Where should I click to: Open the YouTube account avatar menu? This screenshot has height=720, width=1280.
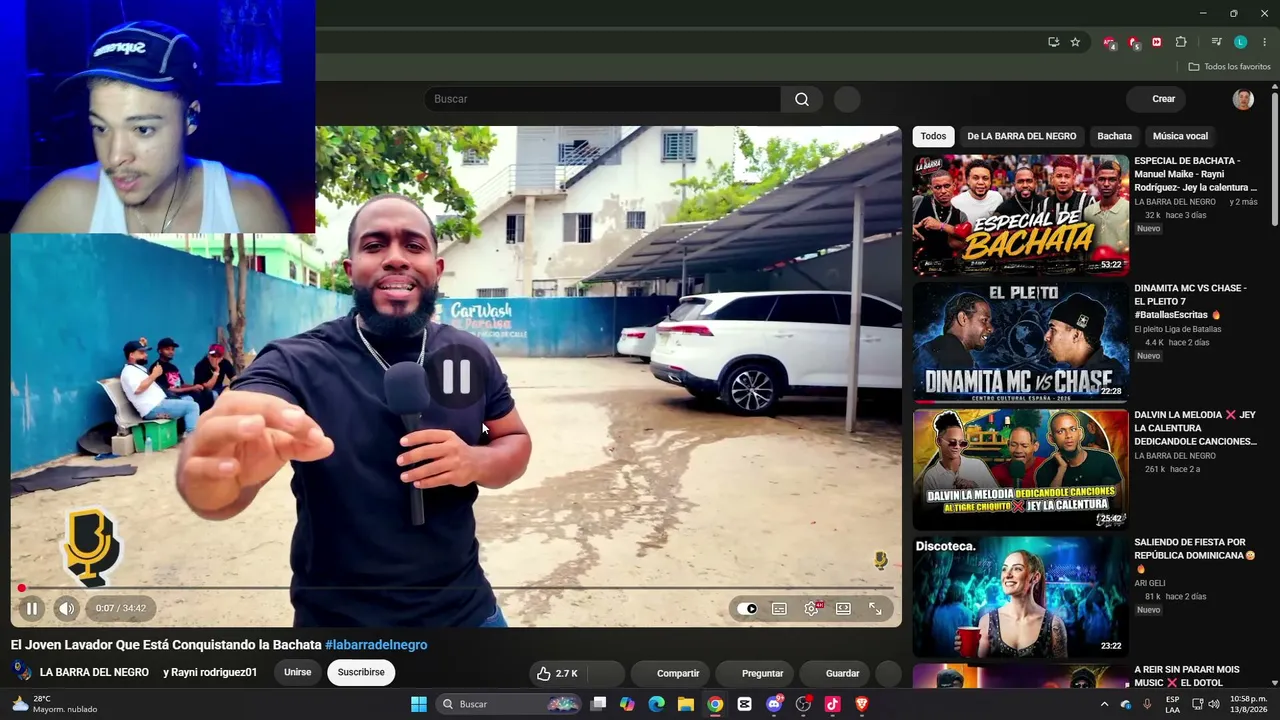[1243, 99]
